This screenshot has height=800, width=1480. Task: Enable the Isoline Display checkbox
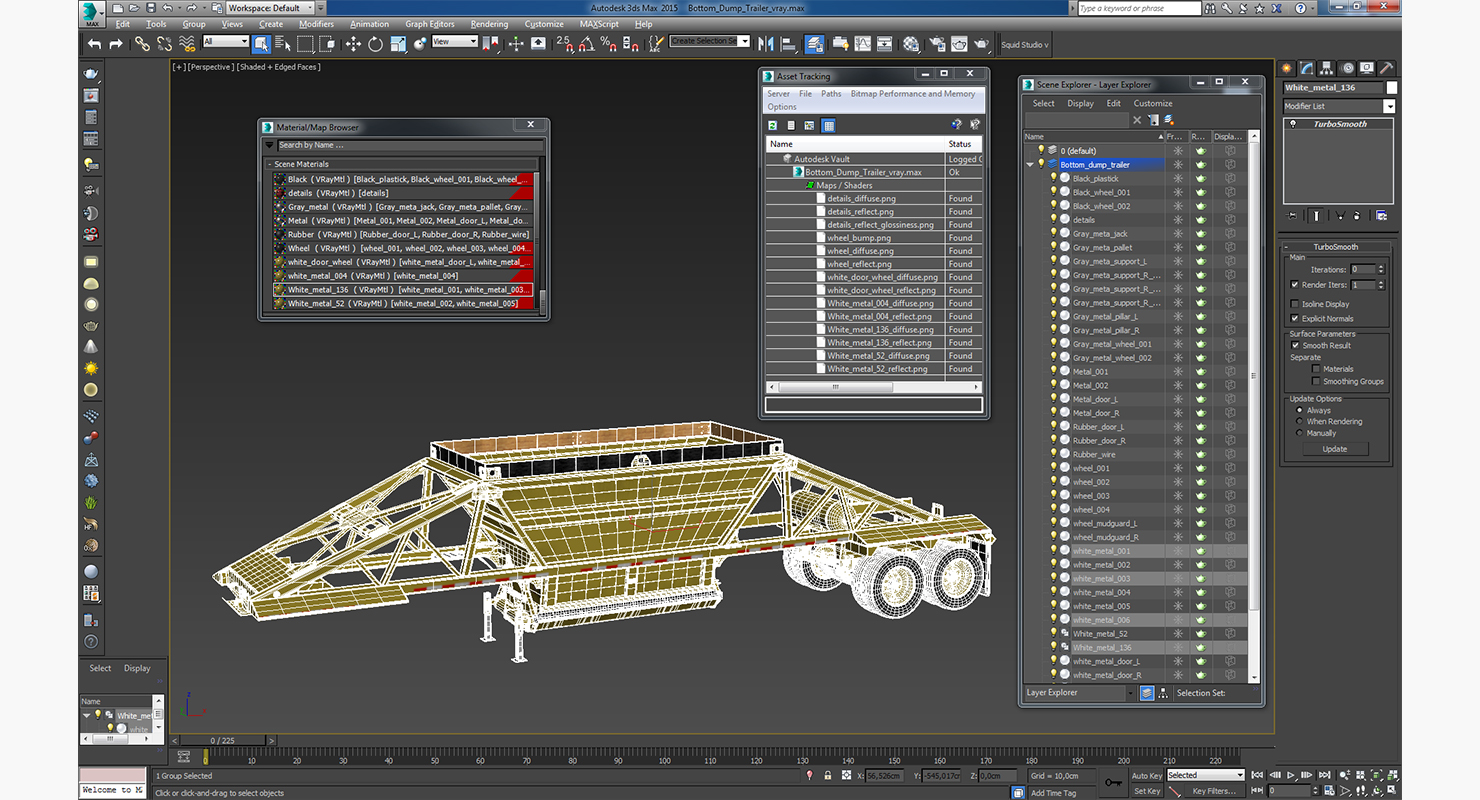click(1295, 304)
